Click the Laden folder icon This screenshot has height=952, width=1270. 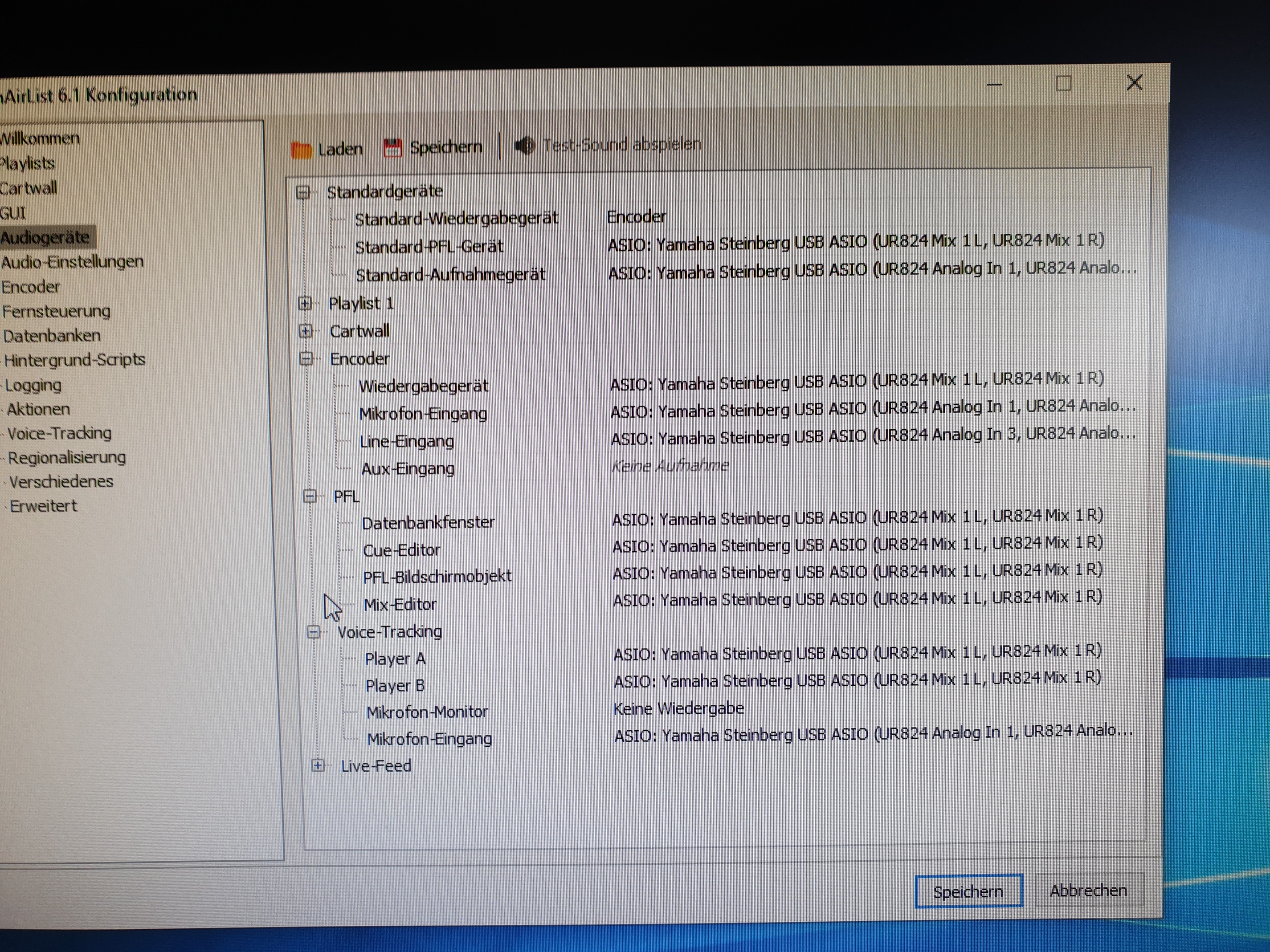pos(301,150)
